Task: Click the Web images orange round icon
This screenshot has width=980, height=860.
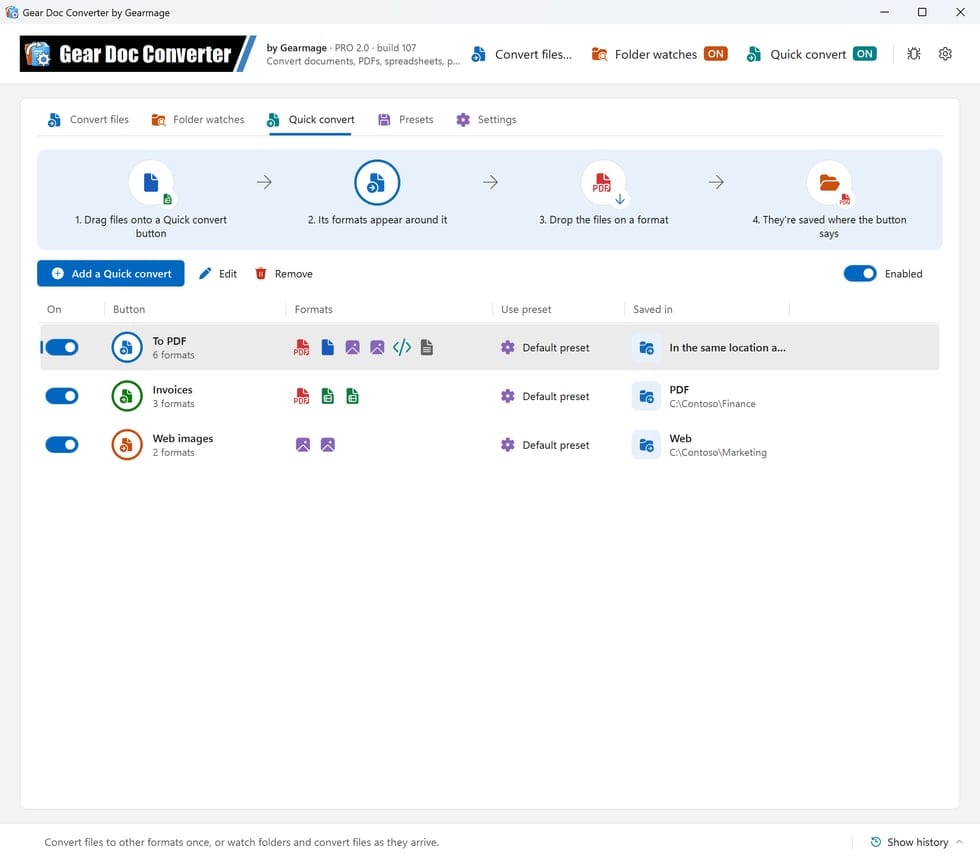Action: click(127, 445)
